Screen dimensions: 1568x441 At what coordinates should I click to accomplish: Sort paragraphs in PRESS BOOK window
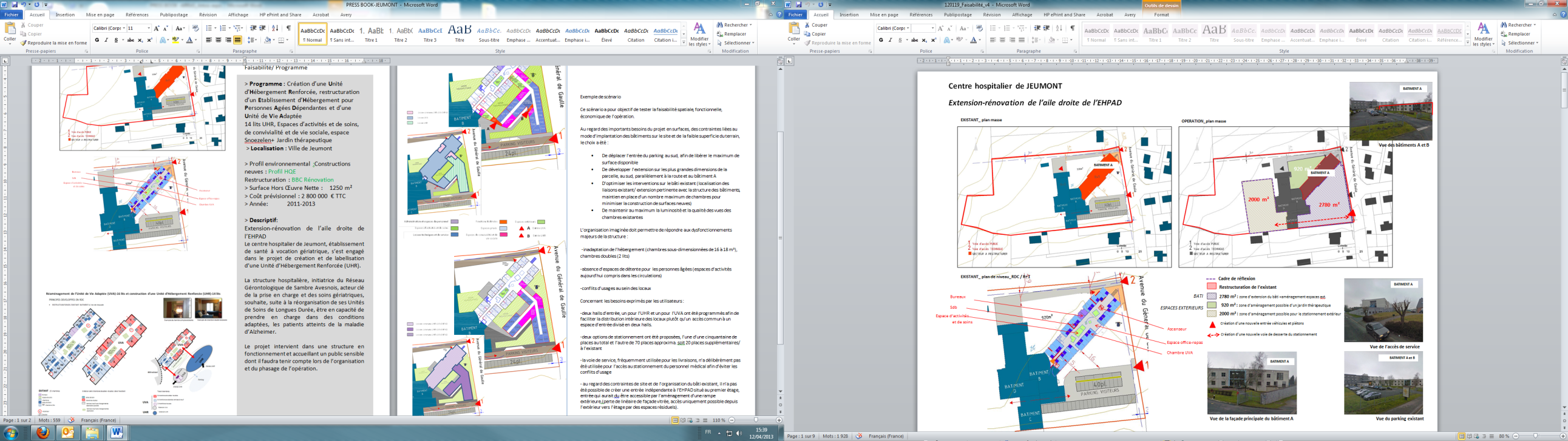[x=275, y=28]
